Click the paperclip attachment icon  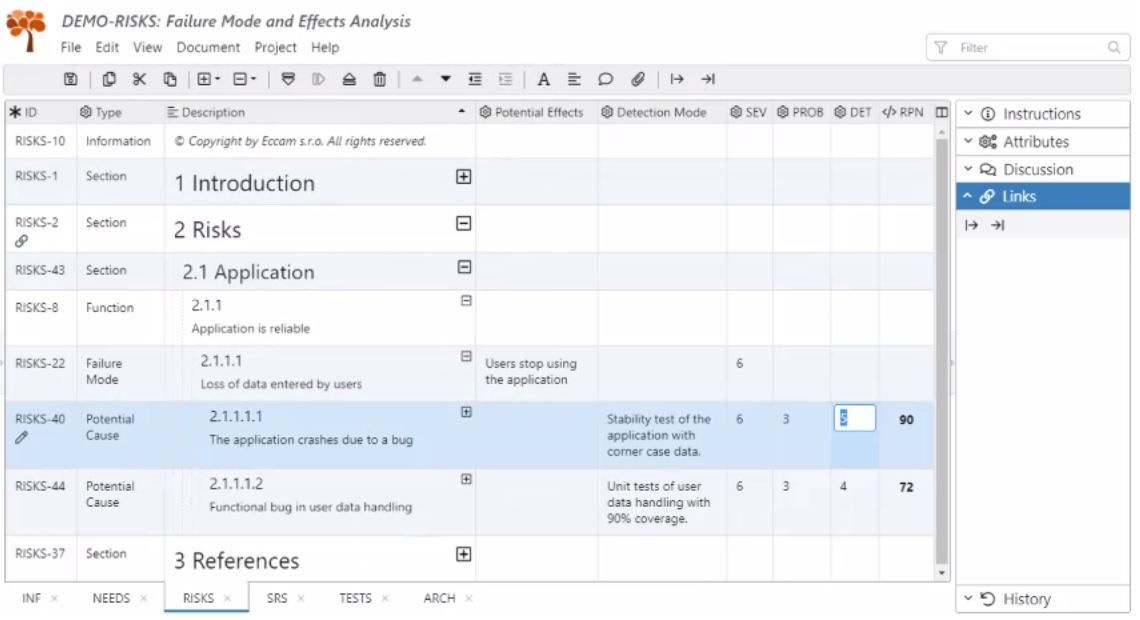pos(637,79)
